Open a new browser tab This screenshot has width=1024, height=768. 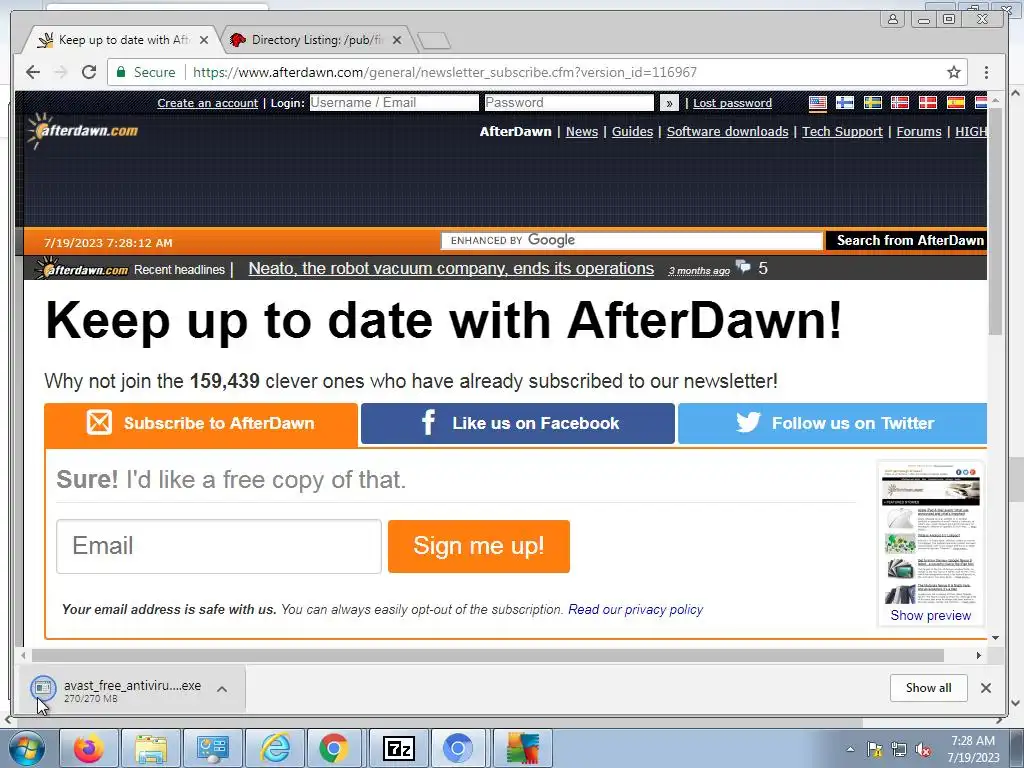(434, 40)
